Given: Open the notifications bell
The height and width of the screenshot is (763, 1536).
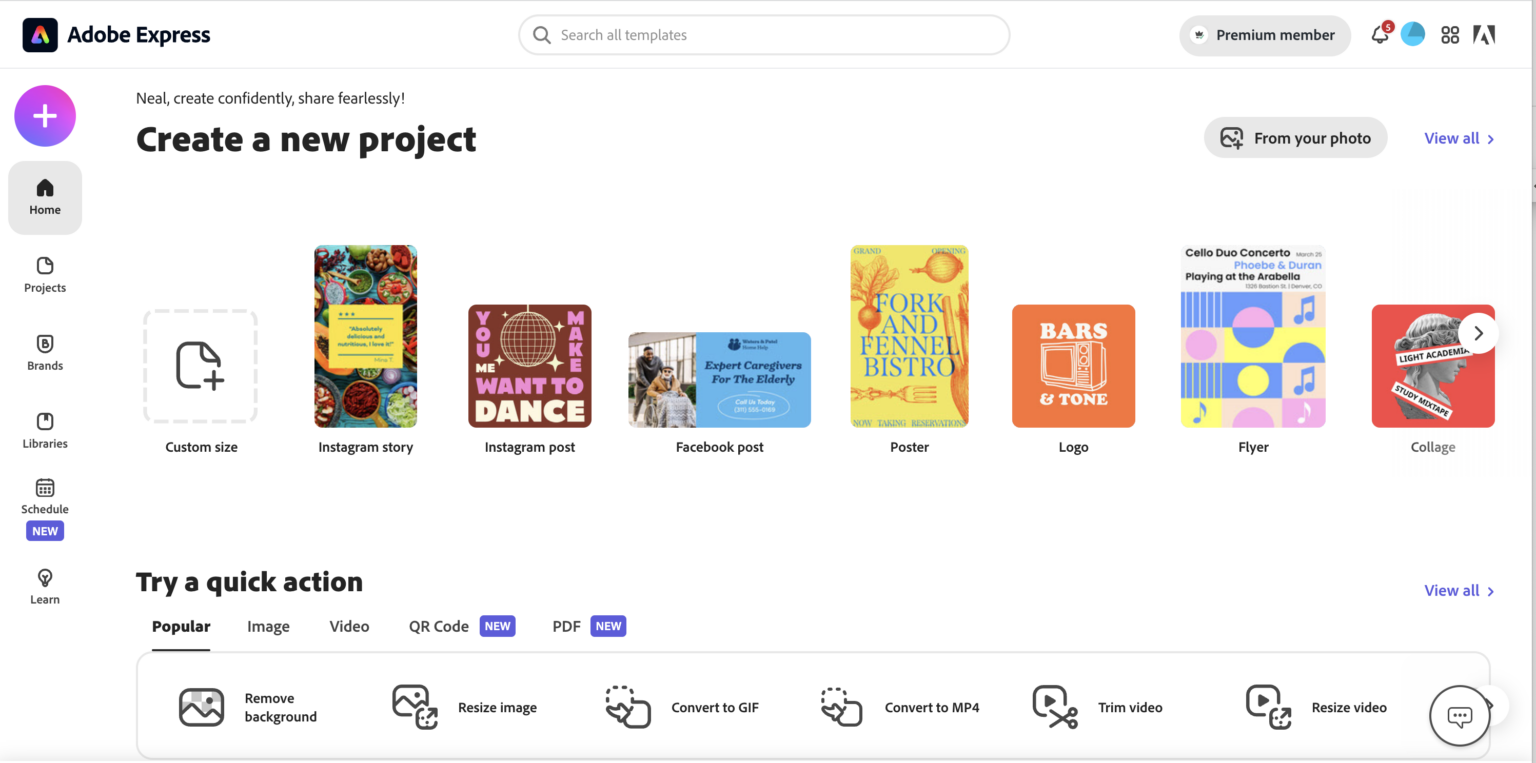Looking at the screenshot, I should pyautogui.click(x=1381, y=34).
